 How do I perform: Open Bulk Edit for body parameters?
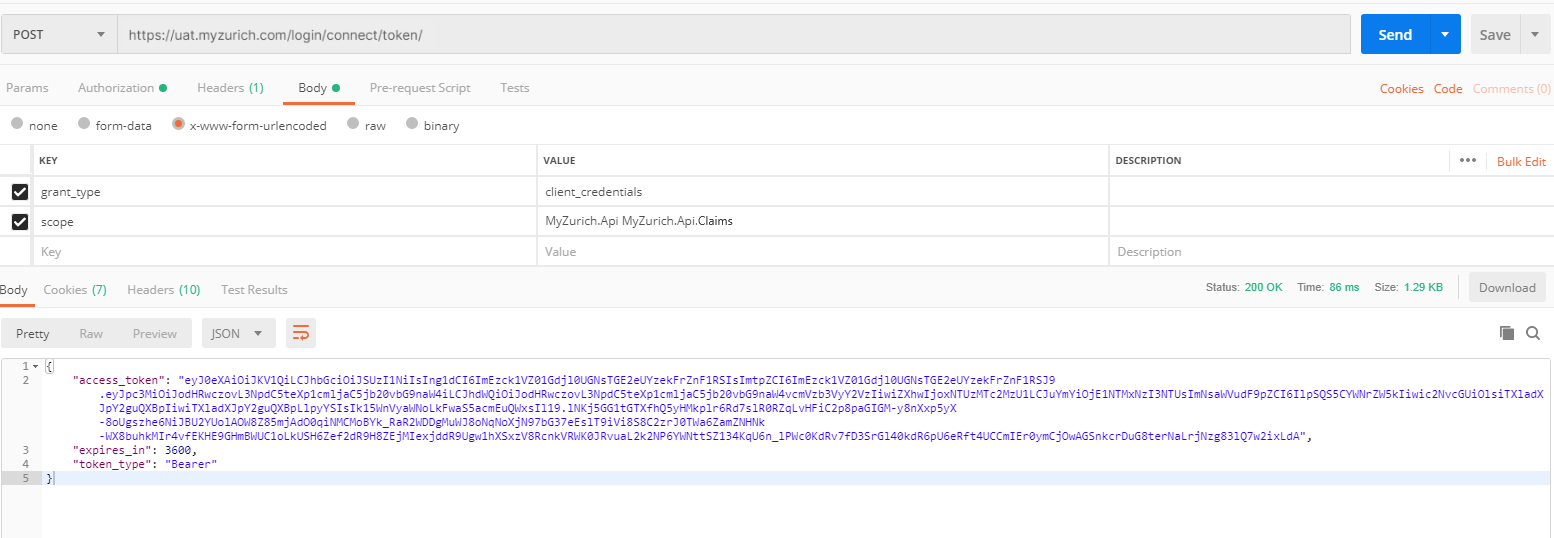(1521, 161)
